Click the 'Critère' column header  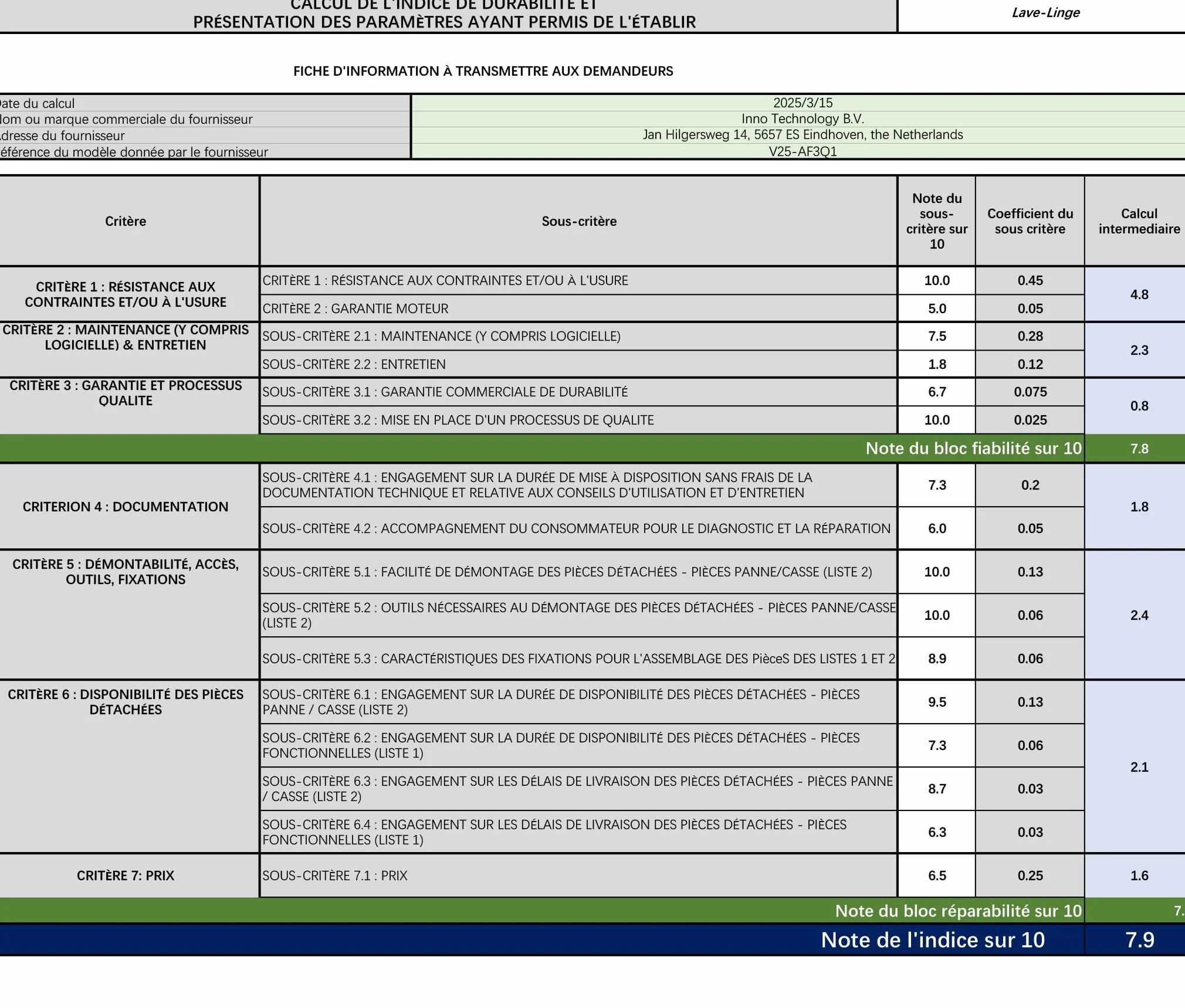pyautogui.click(x=129, y=221)
